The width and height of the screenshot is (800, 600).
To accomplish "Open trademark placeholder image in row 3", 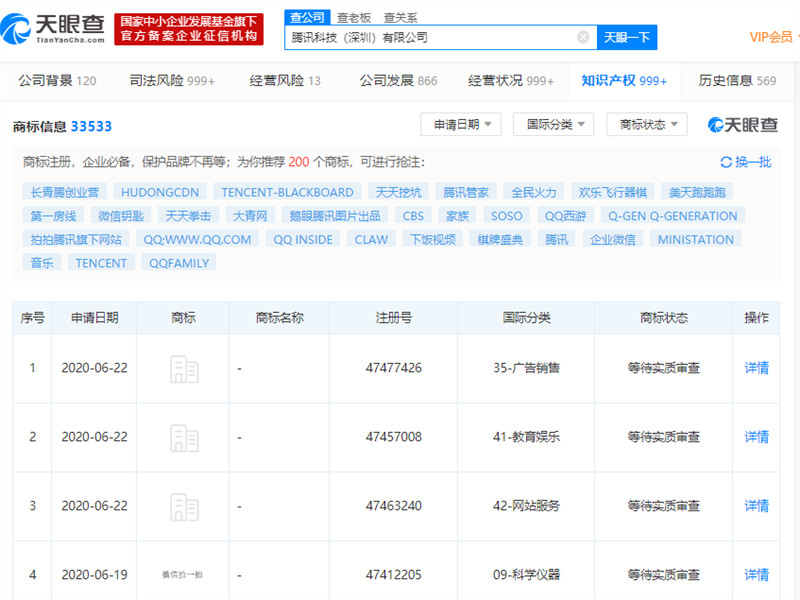I will (x=184, y=507).
